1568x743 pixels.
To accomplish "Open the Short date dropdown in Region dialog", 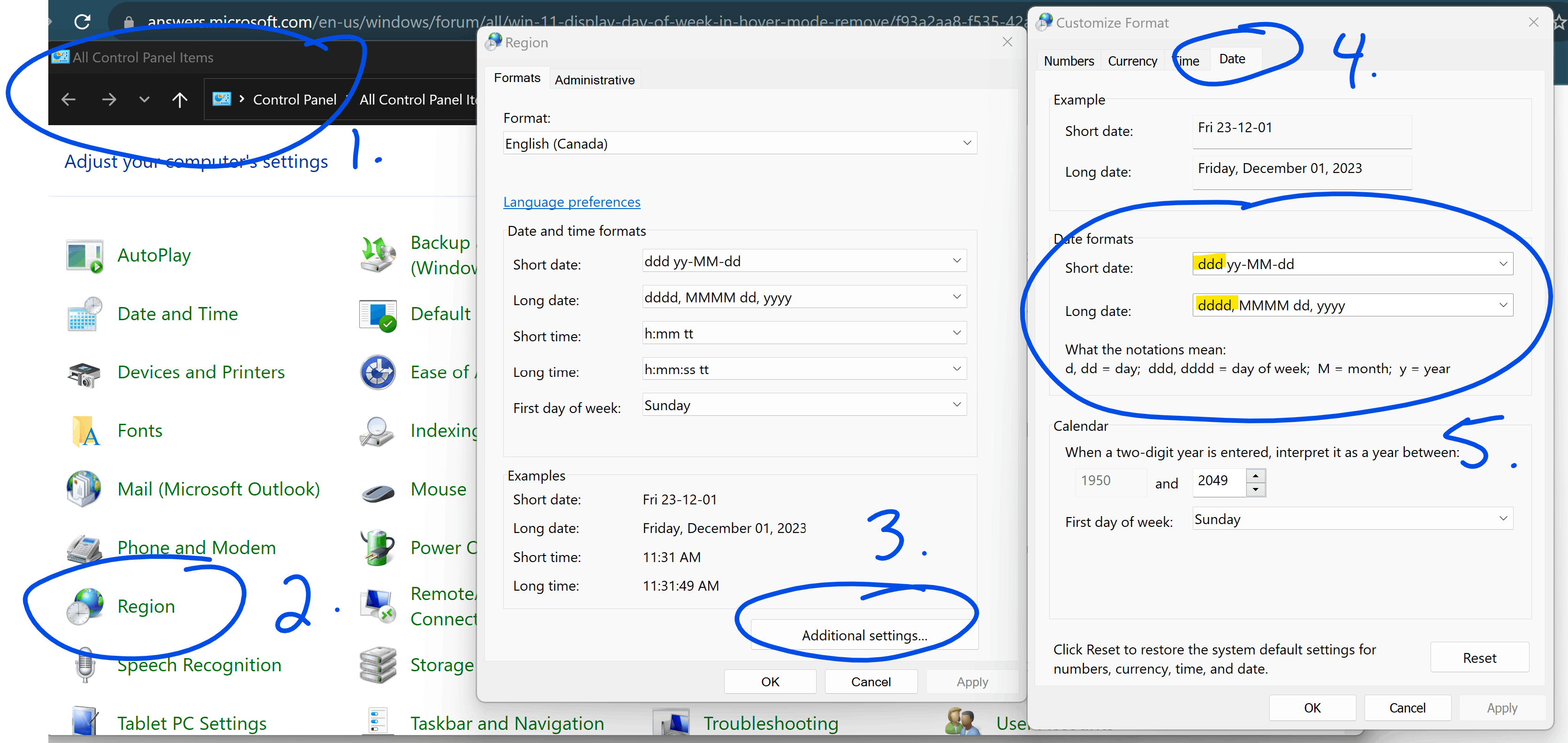I will [957, 261].
